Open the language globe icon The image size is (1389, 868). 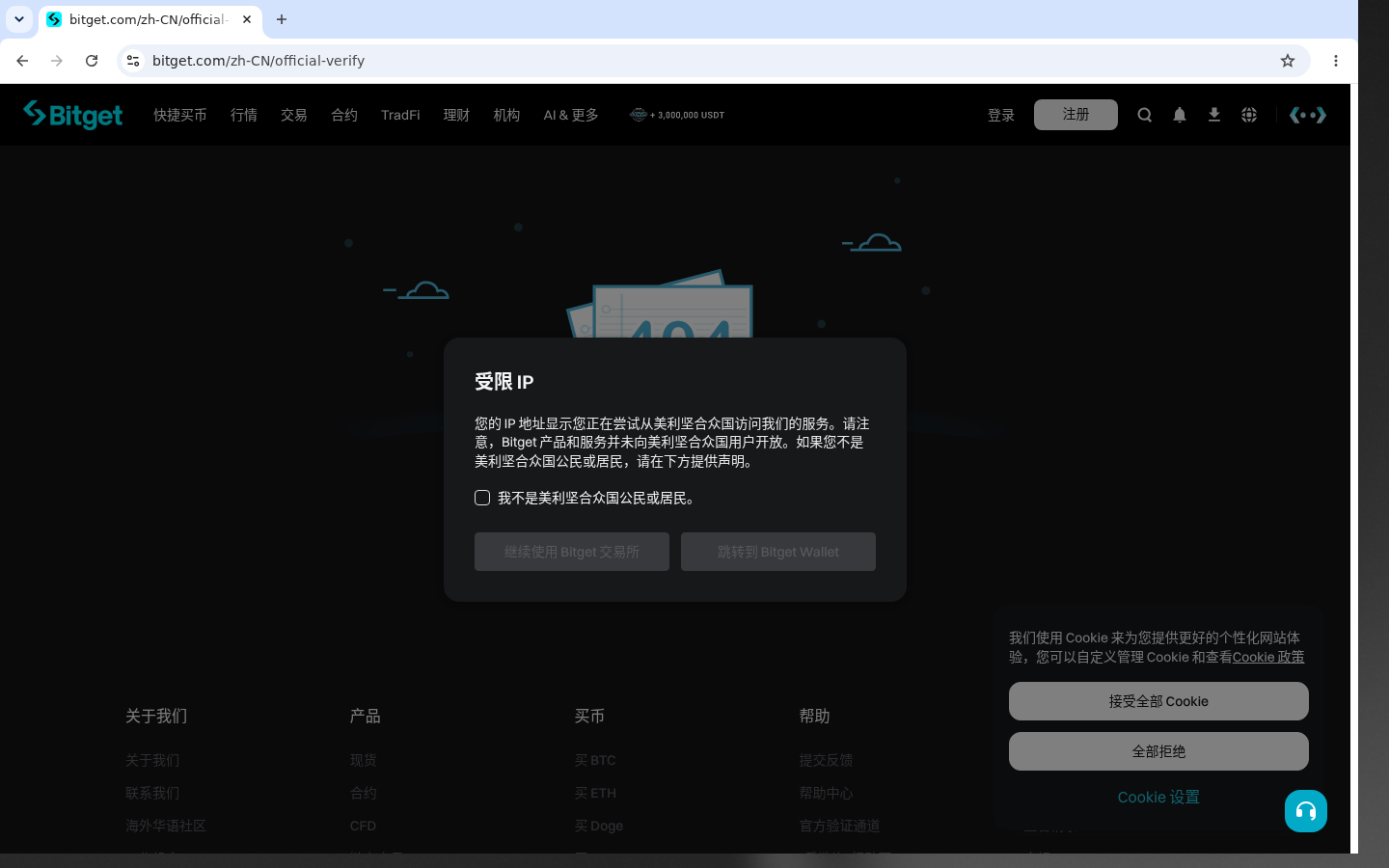coord(1249,115)
